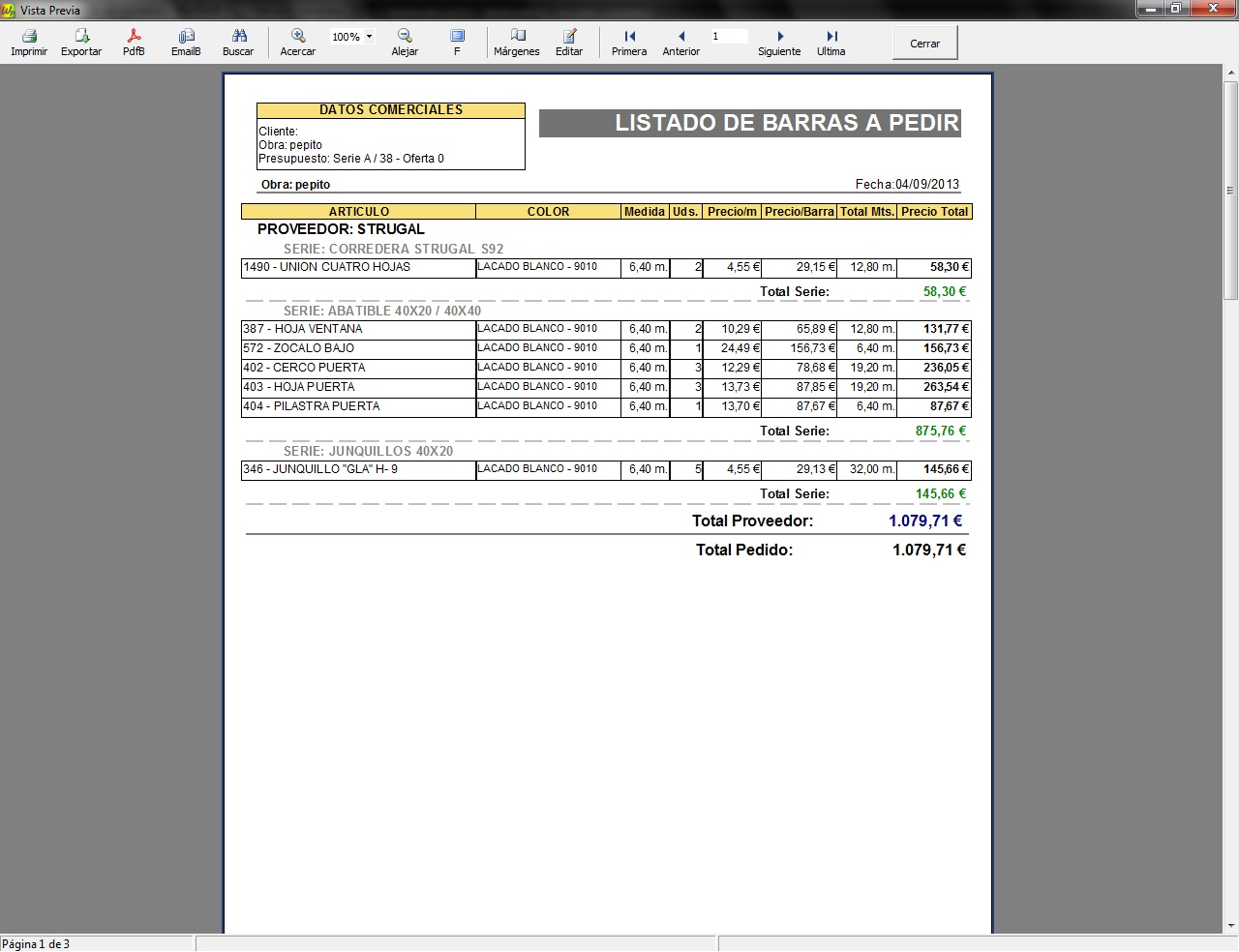The width and height of the screenshot is (1239, 952).
Task: Click 'Presupuesto: Serie A / 38 - Oferta 0'
Action: (351, 159)
